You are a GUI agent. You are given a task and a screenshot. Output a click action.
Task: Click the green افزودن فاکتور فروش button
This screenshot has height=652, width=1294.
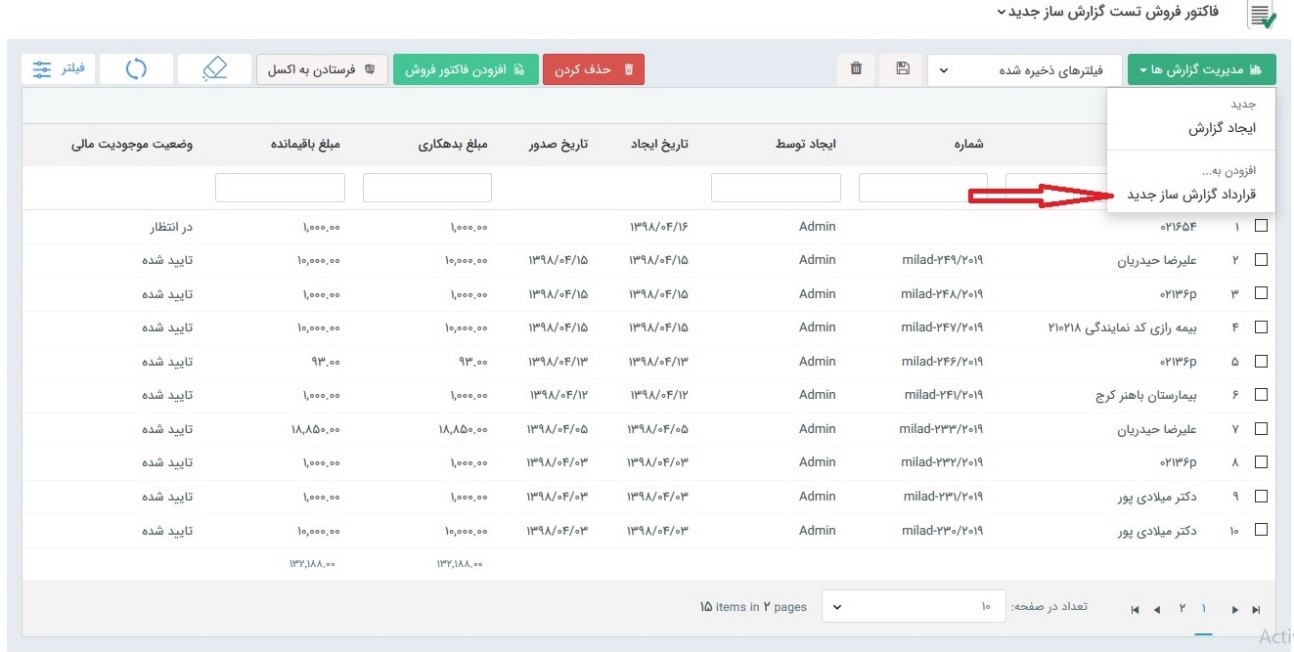[463, 70]
